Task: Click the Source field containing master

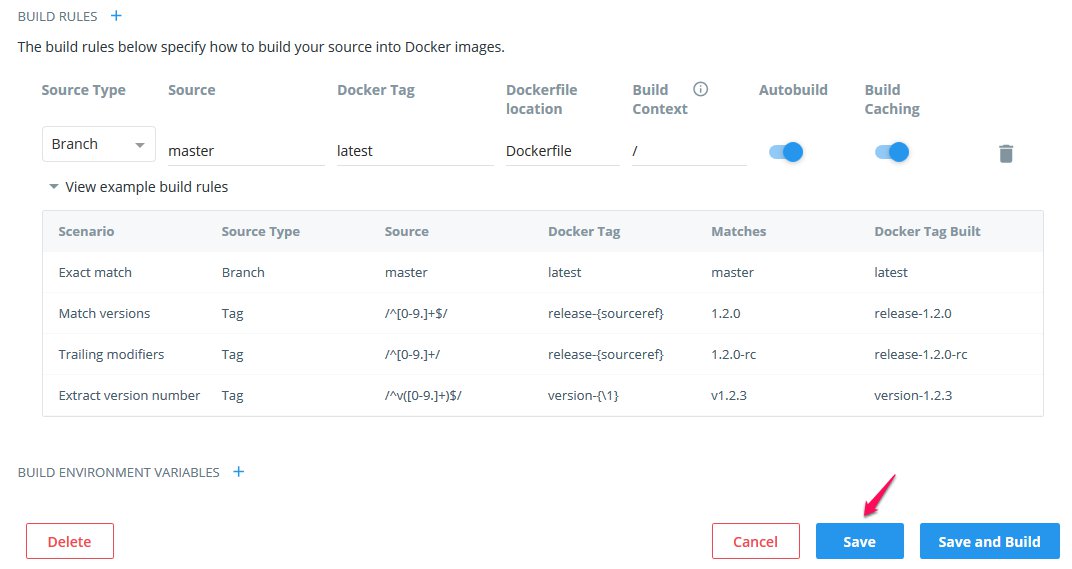Action: tap(246, 151)
